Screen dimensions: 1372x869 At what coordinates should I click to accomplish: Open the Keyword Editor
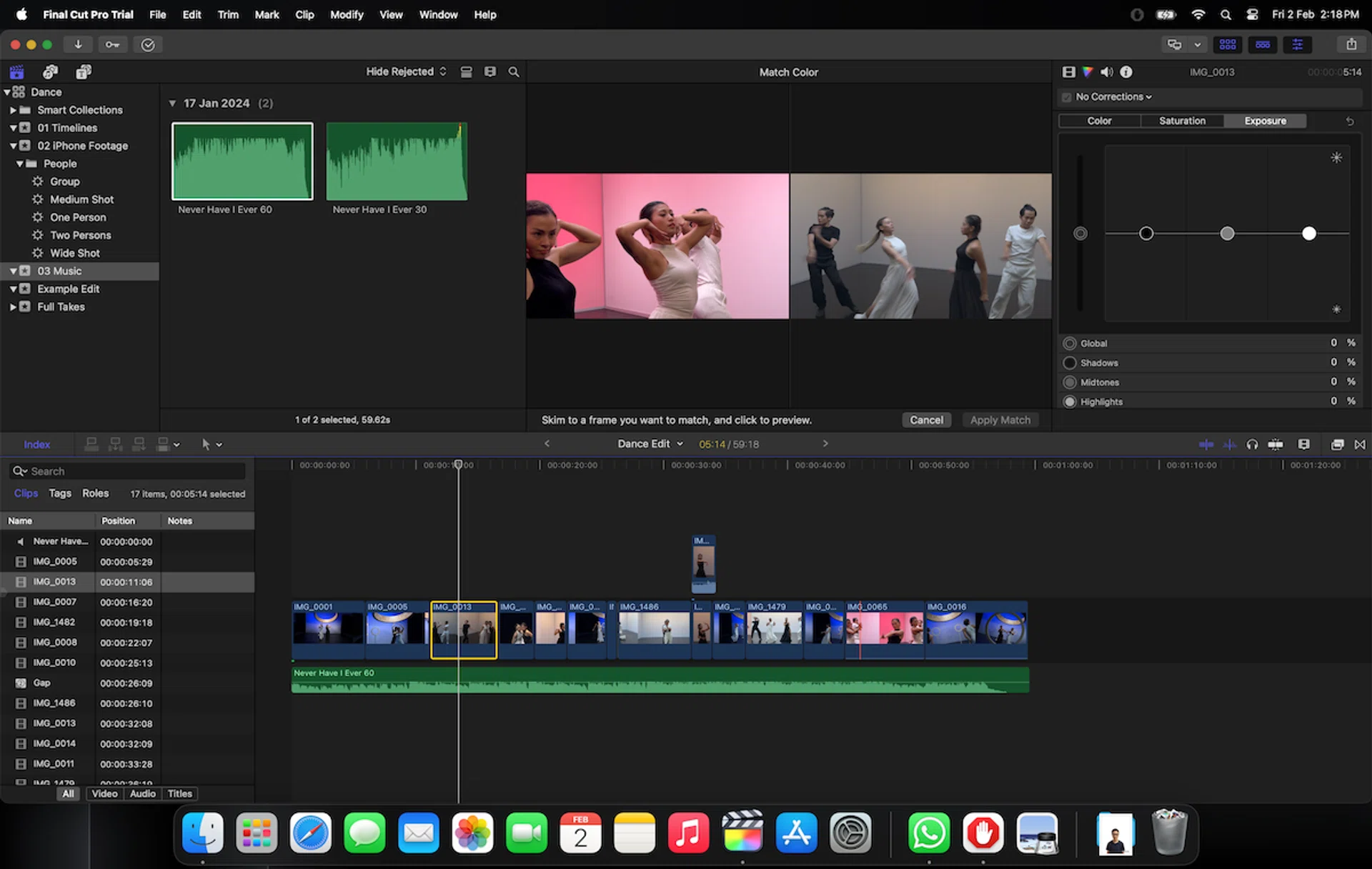coord(112,44)
